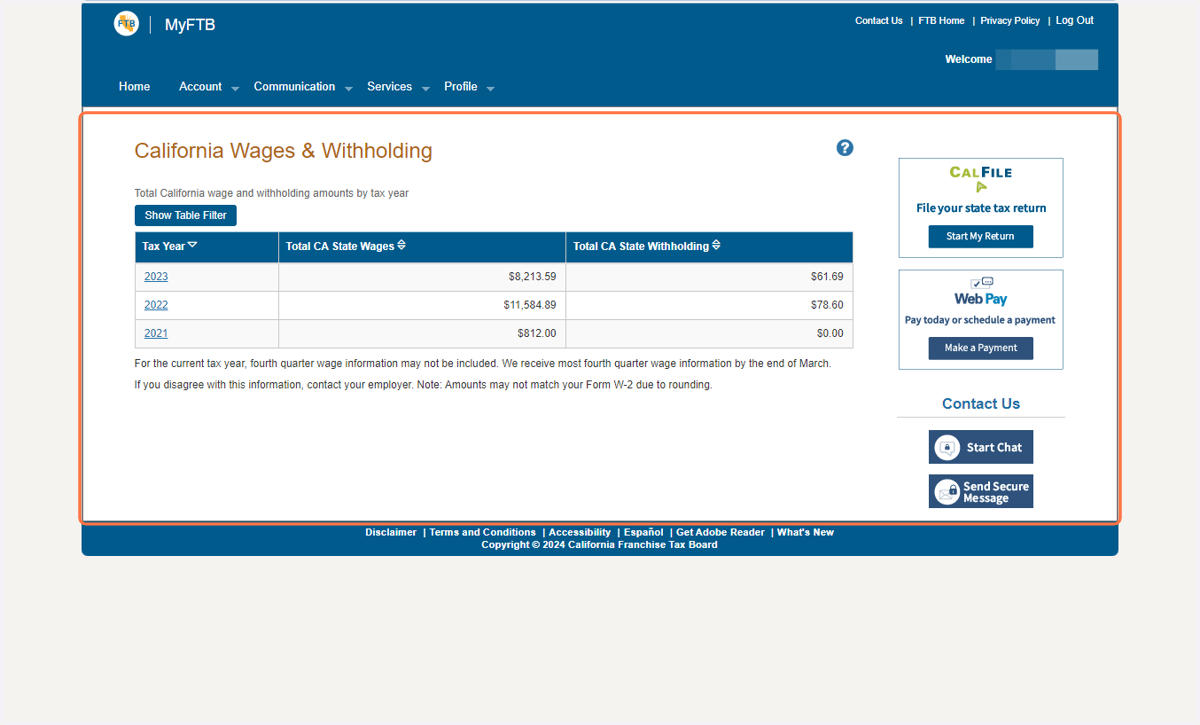This screenshot has width=1200, height=725.
Task: Open the Accessibility footer link
Action: click(580, 532)
